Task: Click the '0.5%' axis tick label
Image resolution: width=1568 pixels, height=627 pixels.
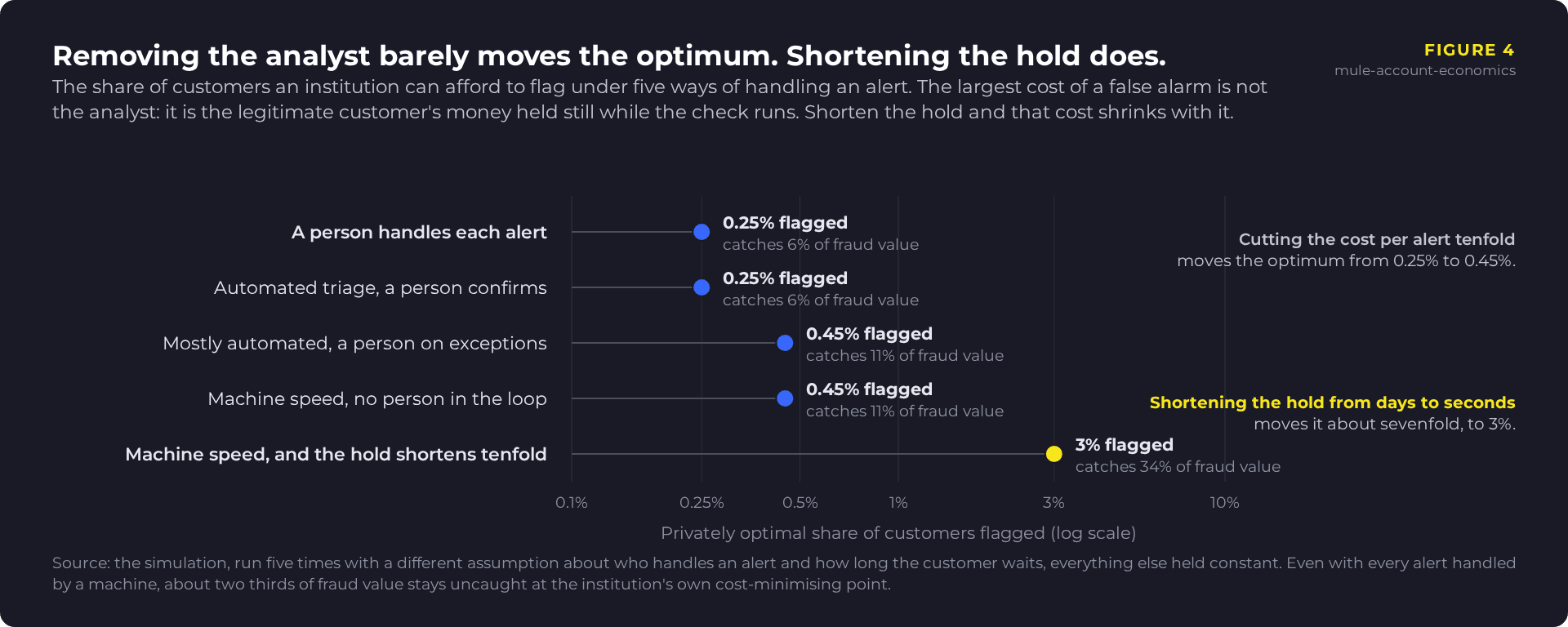Action: click(x=800, y=502)
